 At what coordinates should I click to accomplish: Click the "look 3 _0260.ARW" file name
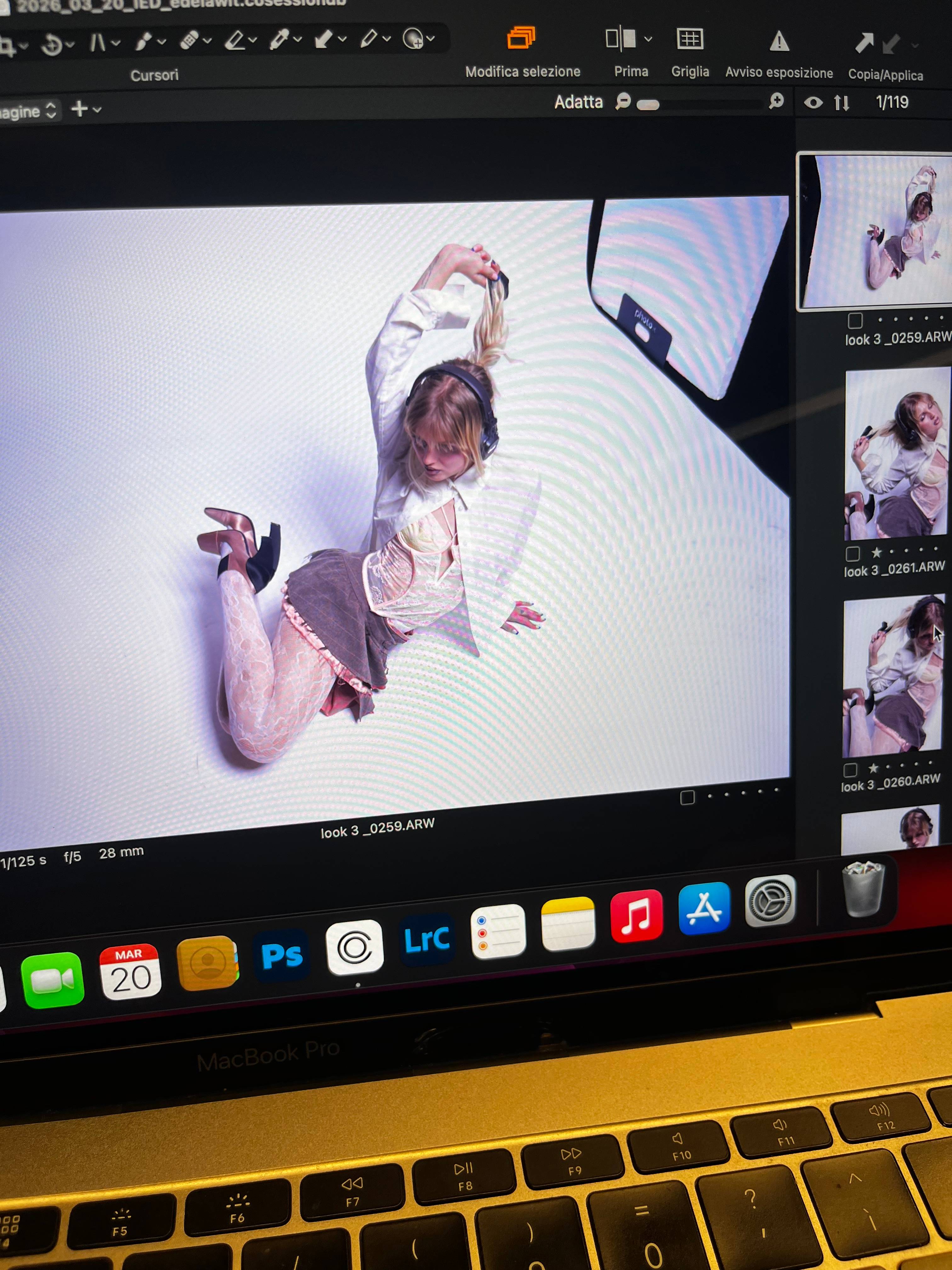click(891, 783)
